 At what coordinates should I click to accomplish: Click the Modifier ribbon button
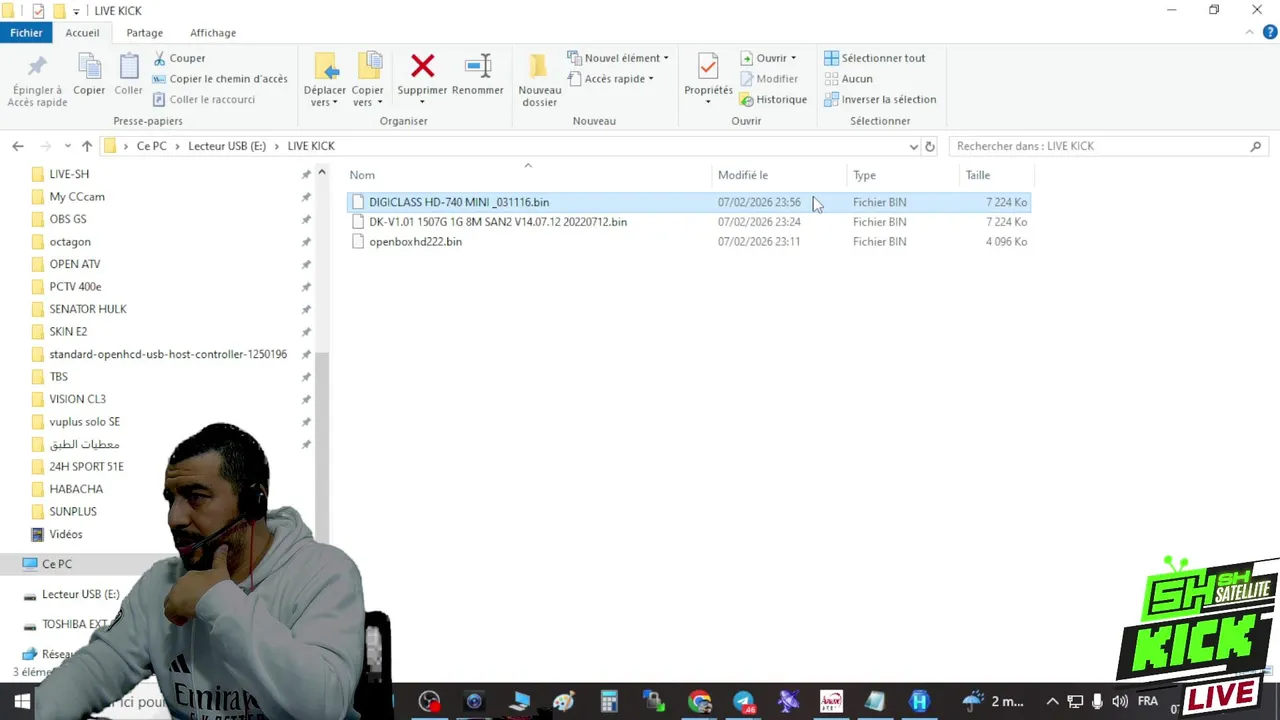(x=768, y=79)
